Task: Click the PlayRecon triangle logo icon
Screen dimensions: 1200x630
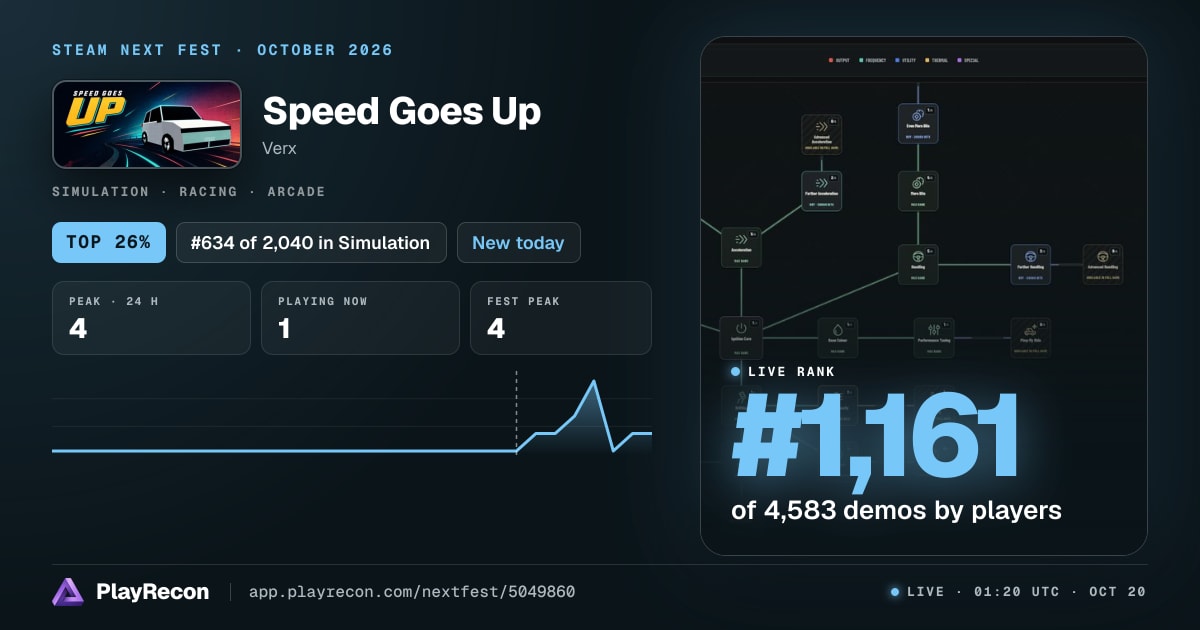Action: pos(68,592)
